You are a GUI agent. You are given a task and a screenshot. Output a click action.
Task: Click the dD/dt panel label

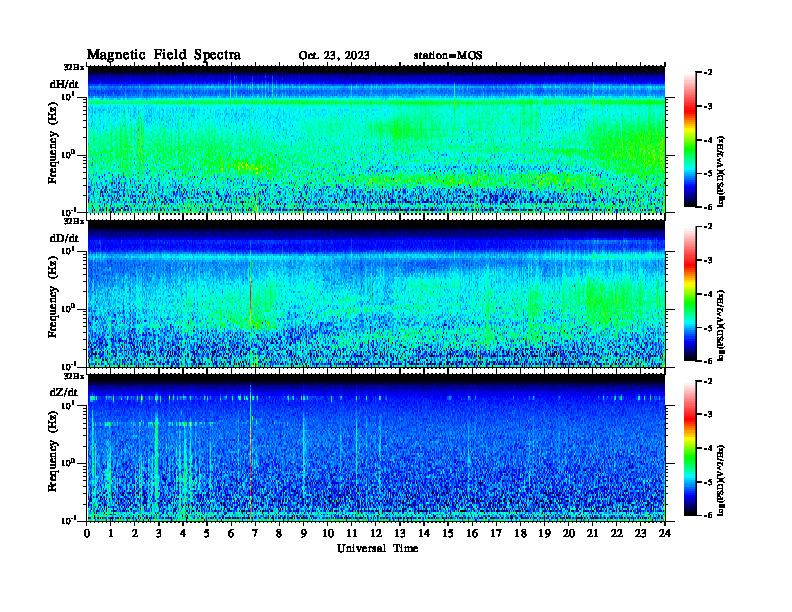pyautogui.click(x=64, y=238)
